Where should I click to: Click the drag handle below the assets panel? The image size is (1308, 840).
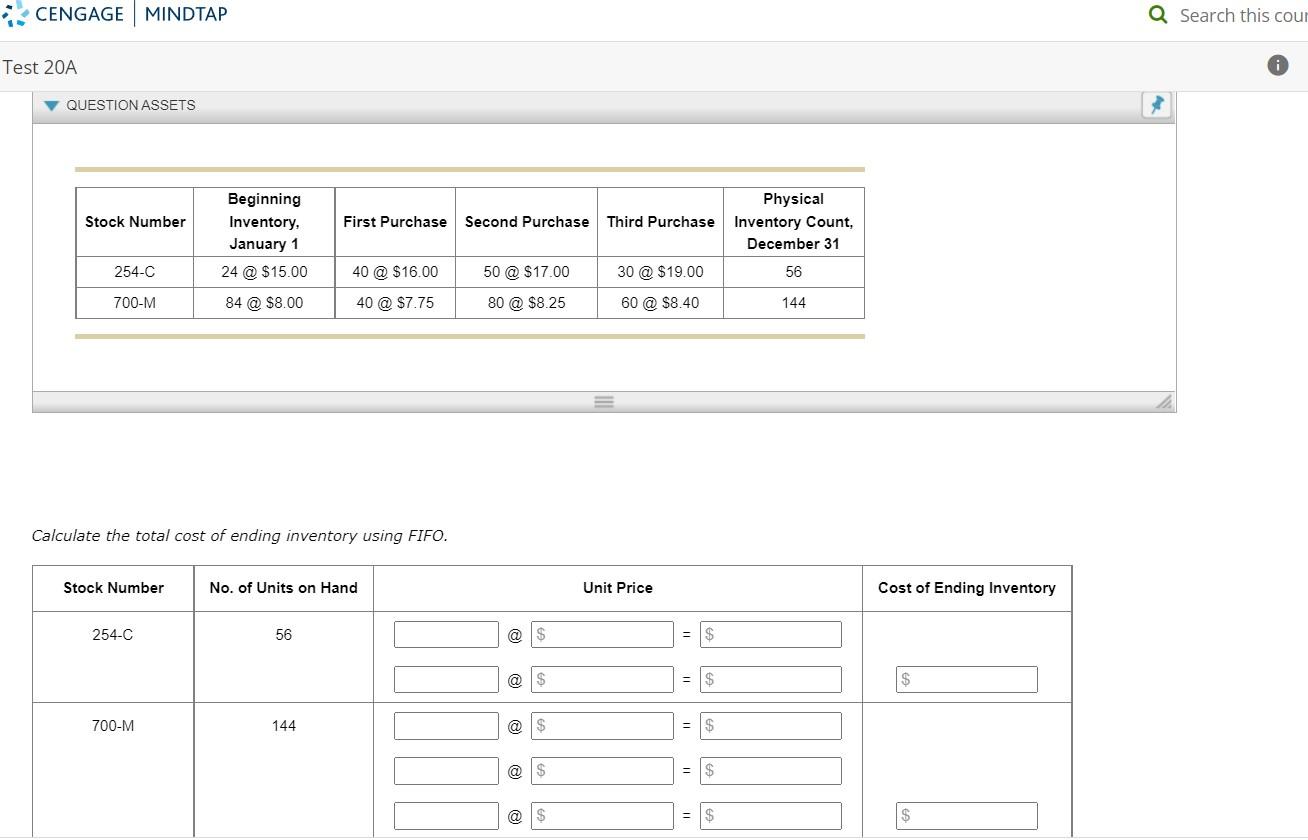[x=603, y=401]
